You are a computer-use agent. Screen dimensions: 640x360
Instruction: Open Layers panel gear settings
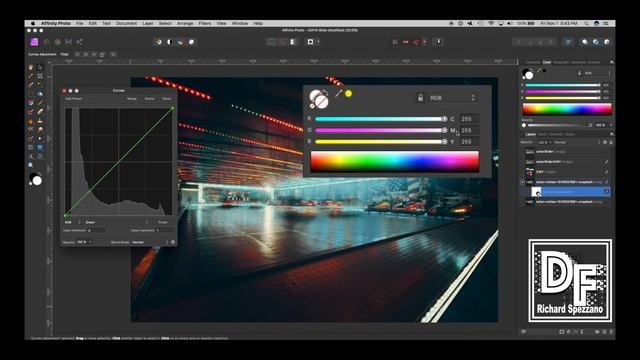click(605, 142)
